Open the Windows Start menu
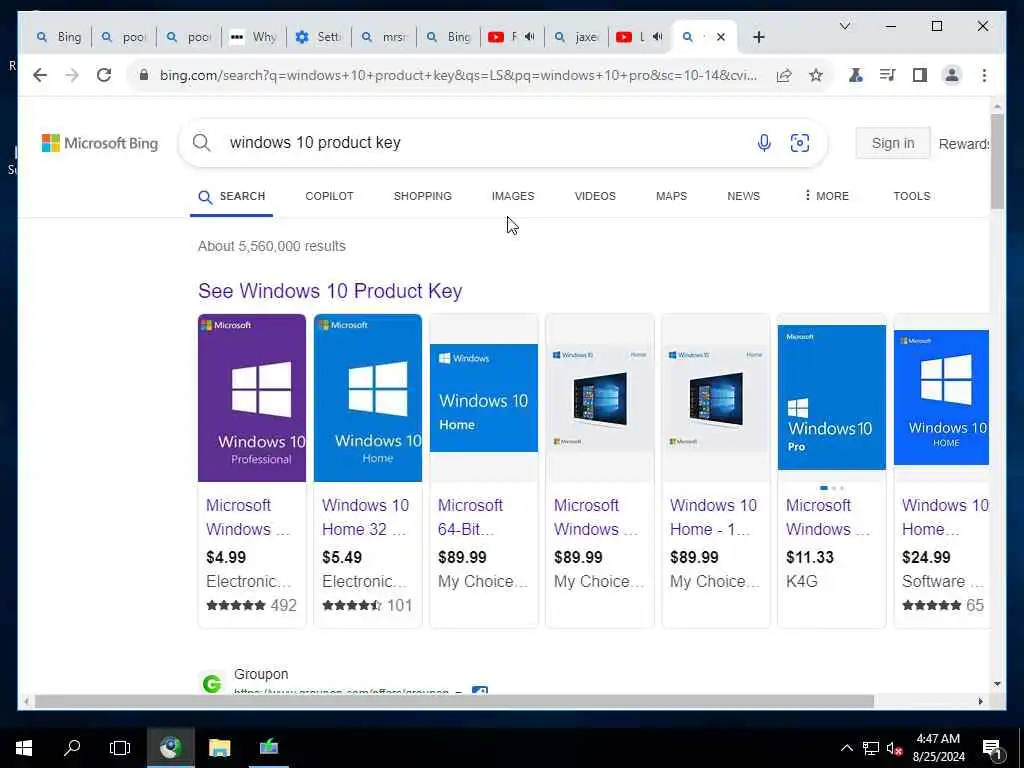 pyautogui.click(x=24, y=748)
